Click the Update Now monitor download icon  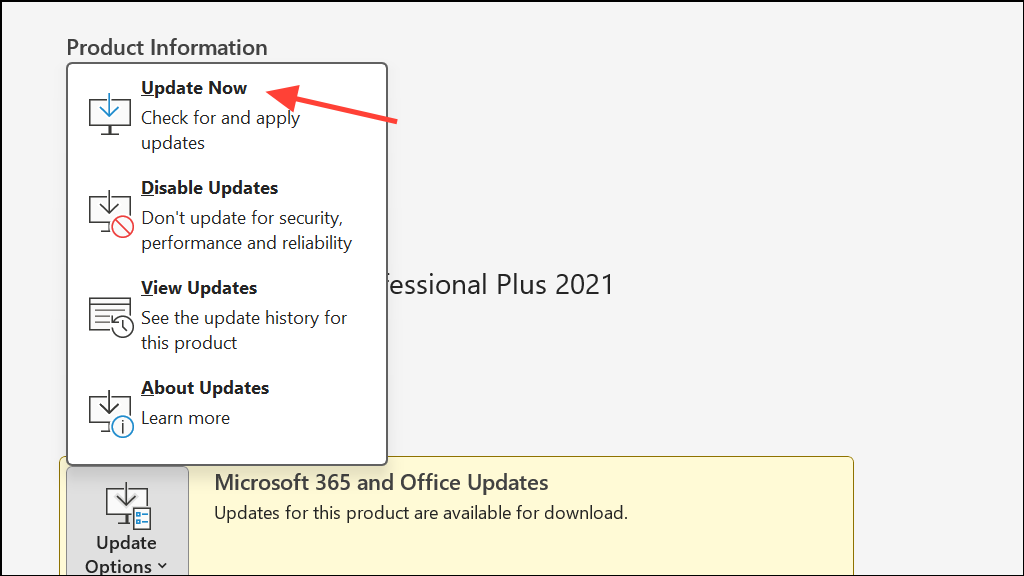tap(110, 114)
